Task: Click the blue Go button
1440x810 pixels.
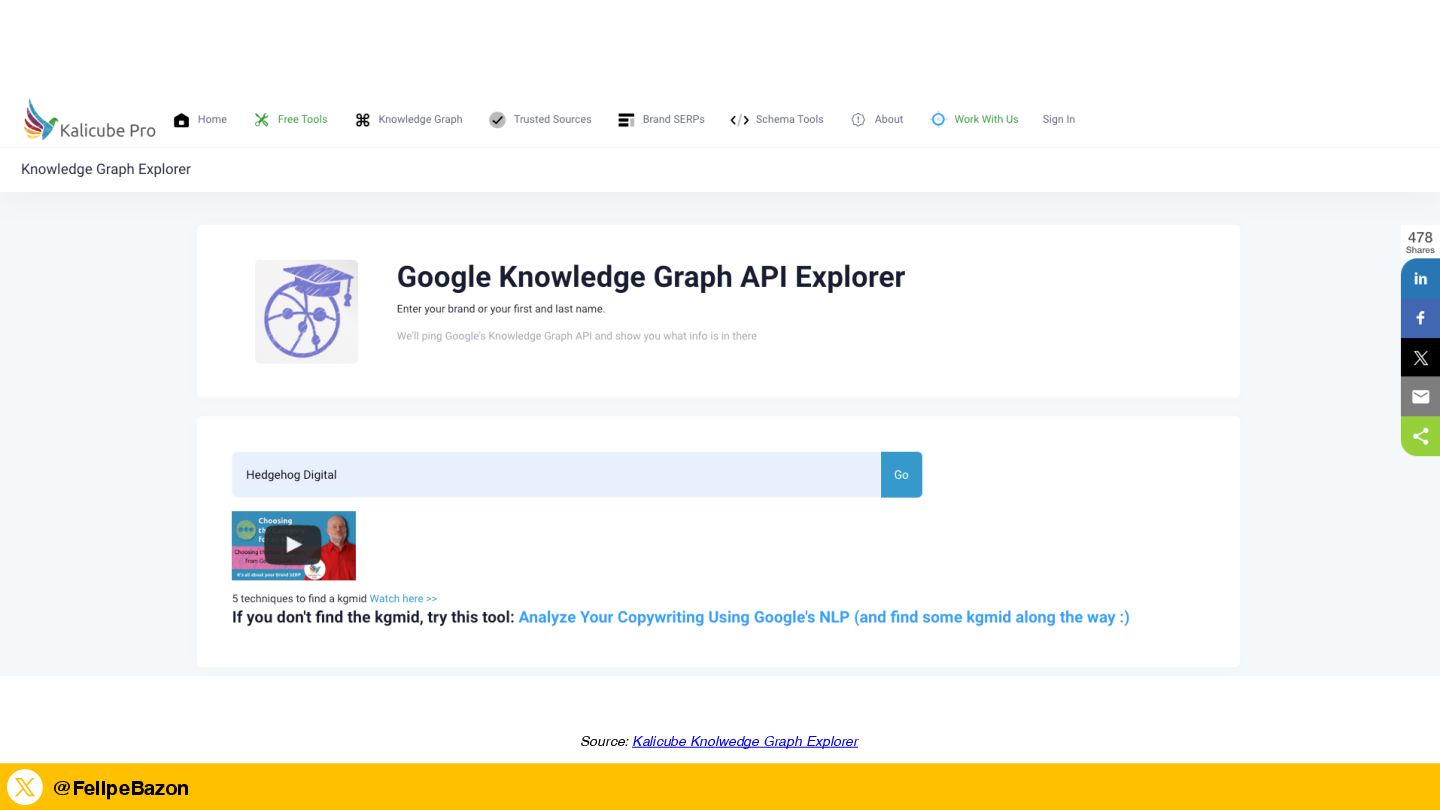Action: pos(901,475)
